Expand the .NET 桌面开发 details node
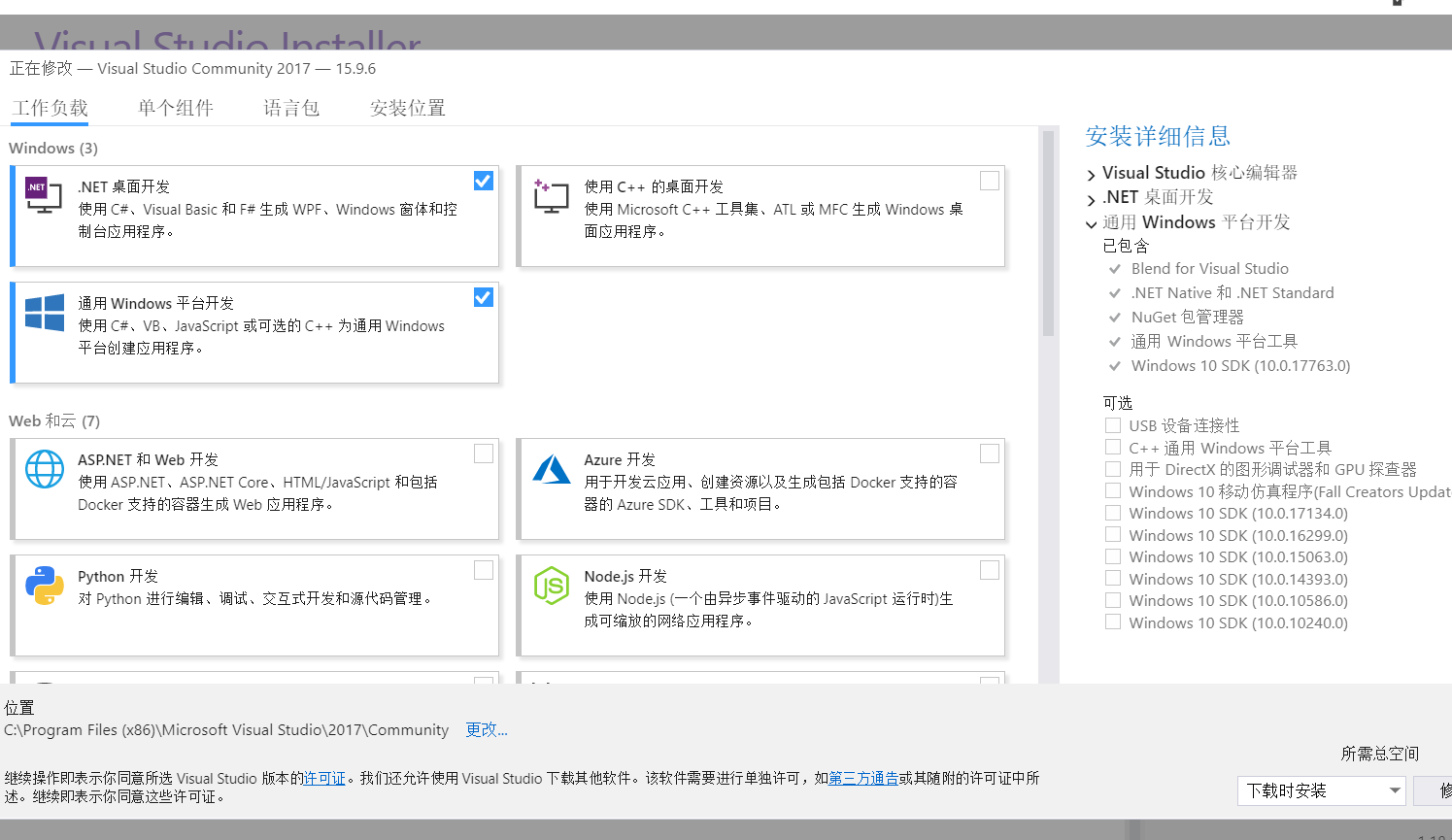The image size is (1452, 840). [x=1092, y=199]
